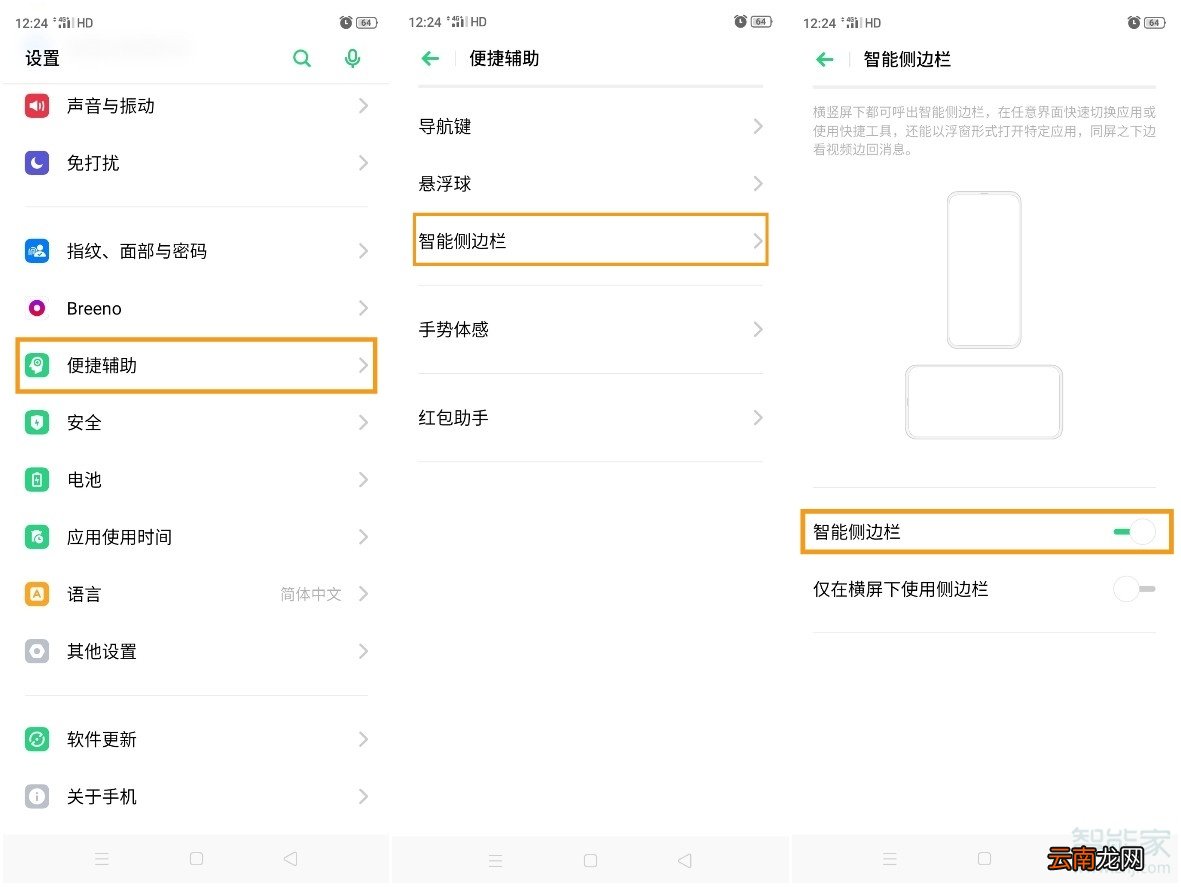This screenshot has width=1181, height=887.
Task: Open 关于手机 page
Action: tap(196, 797)
